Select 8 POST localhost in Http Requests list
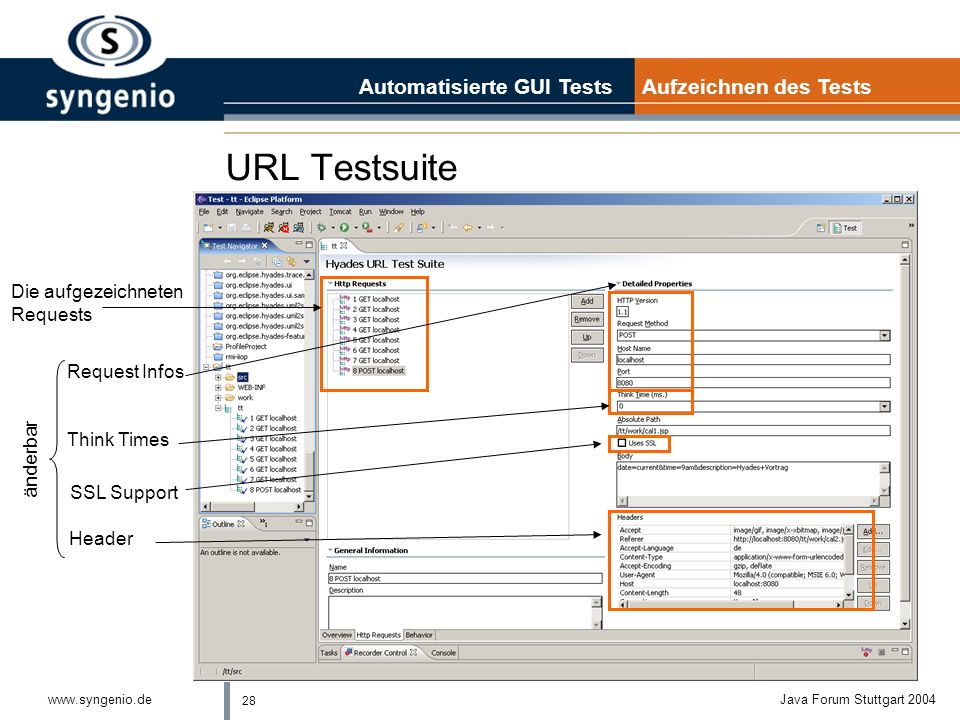Viewport: 960px width, 720px height. click(x=378, y=371)
